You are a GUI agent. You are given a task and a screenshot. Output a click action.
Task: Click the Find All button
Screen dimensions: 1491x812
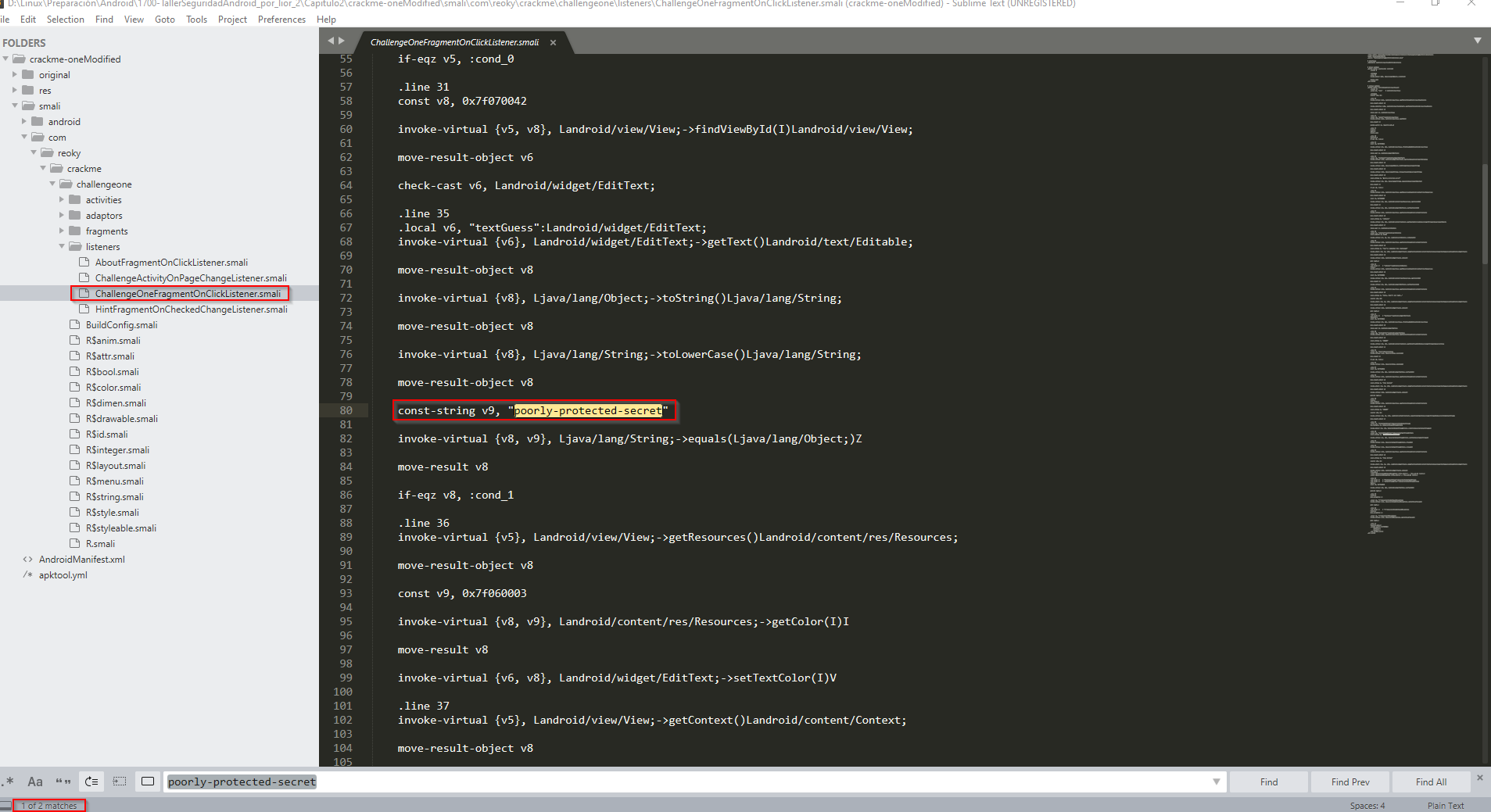point(1431,782)
